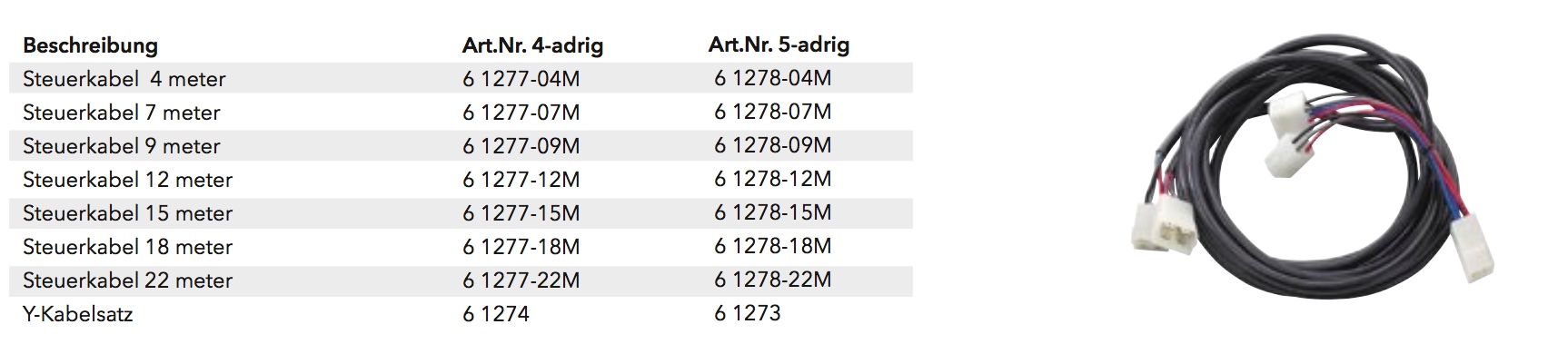1568x354 pixels.
Task: Select the Beschreibung column header
Action: [90, 45]
